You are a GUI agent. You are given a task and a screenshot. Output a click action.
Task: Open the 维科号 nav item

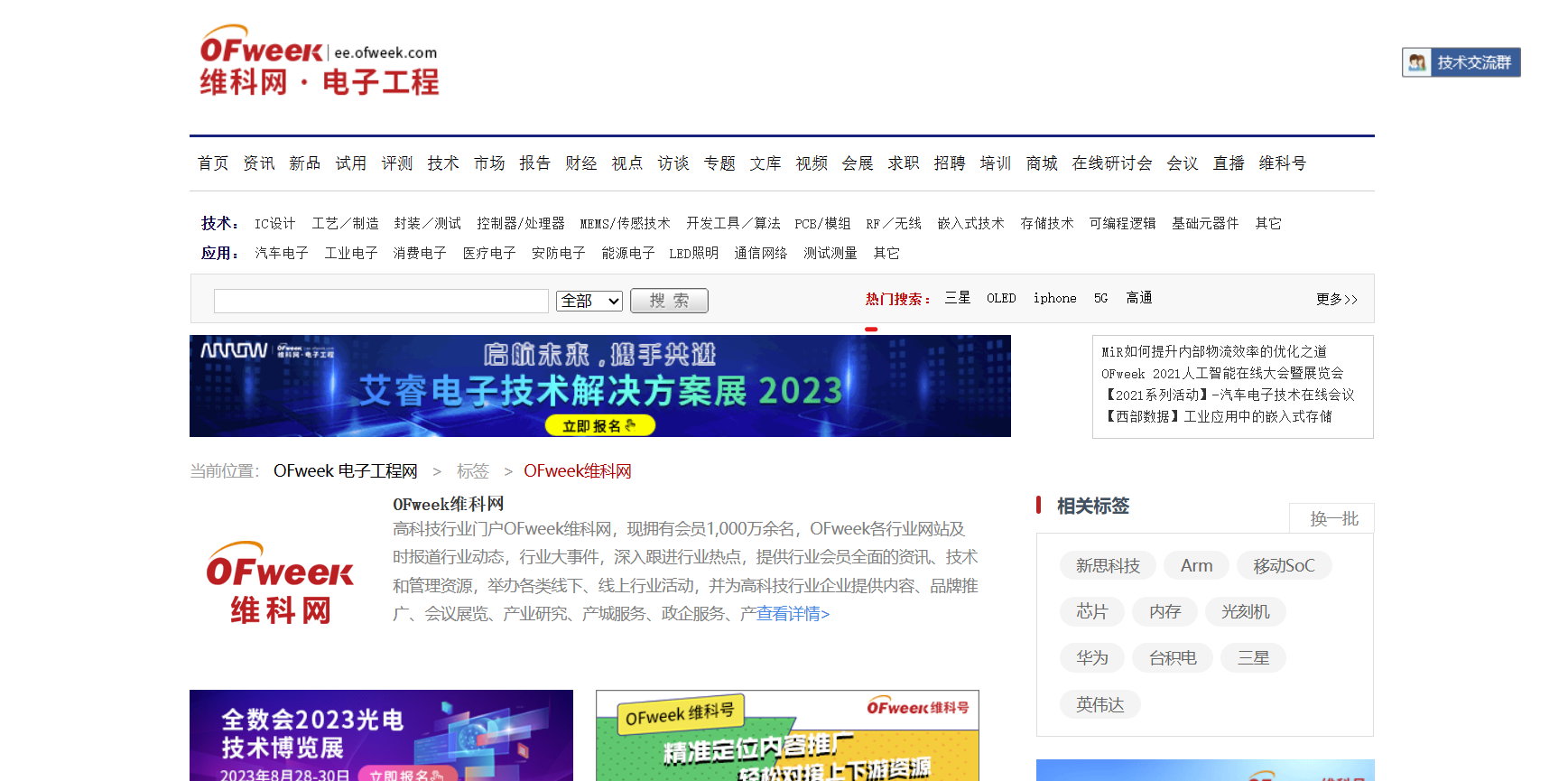coord(1283,163)
